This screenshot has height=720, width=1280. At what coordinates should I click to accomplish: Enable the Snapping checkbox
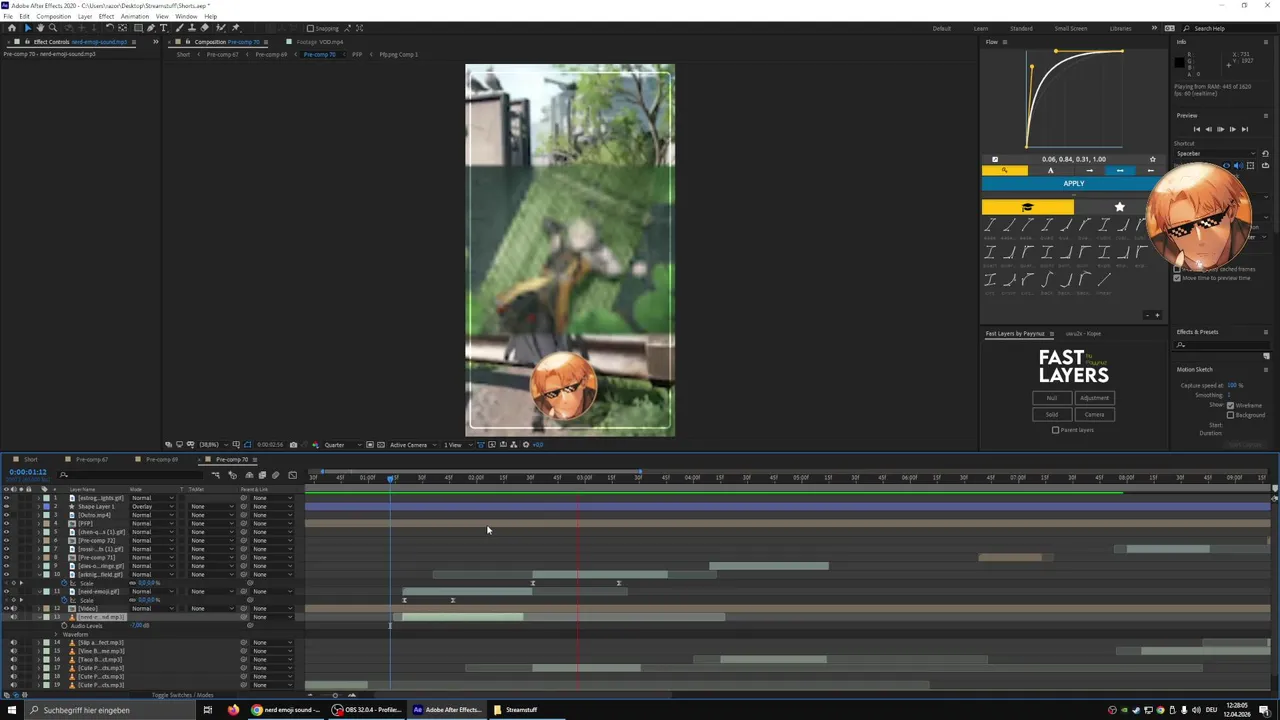[310, 28]
